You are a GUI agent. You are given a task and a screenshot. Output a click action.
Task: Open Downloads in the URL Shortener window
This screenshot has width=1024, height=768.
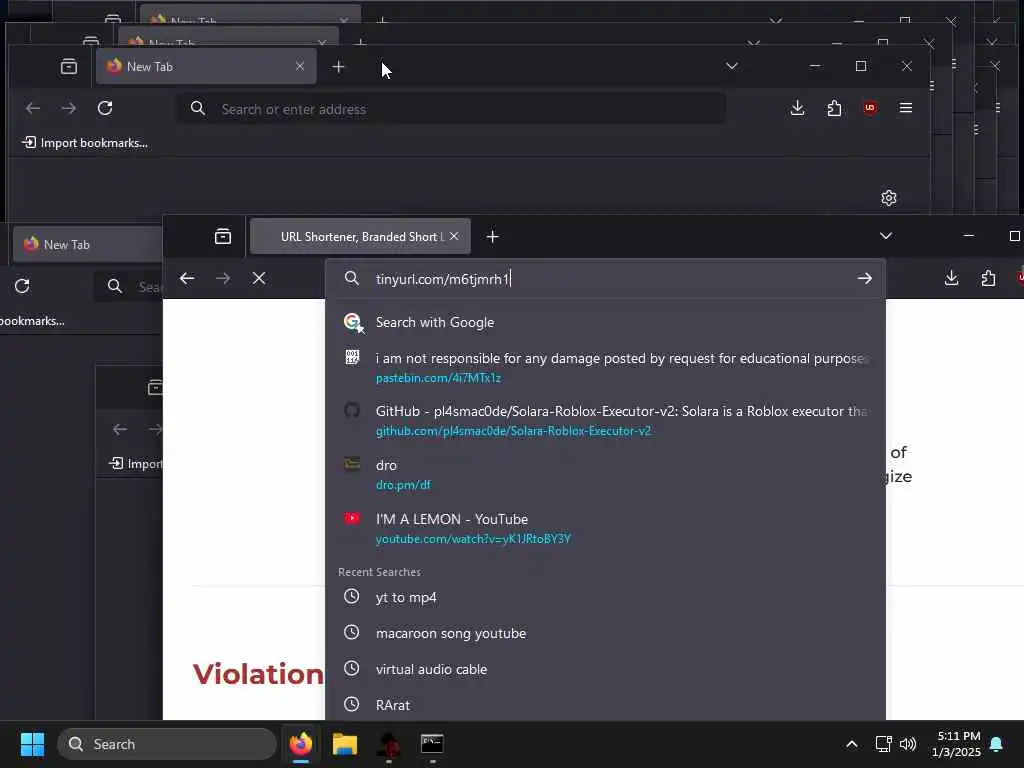click(x=952, y=278)
